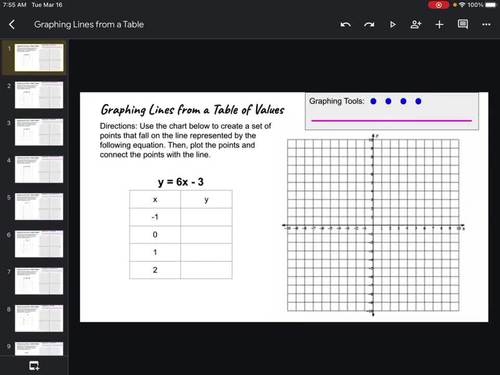Select the coordinate grid image
Image resolution: width=500 pixels, height=375 pixels.
click(373, 225)
